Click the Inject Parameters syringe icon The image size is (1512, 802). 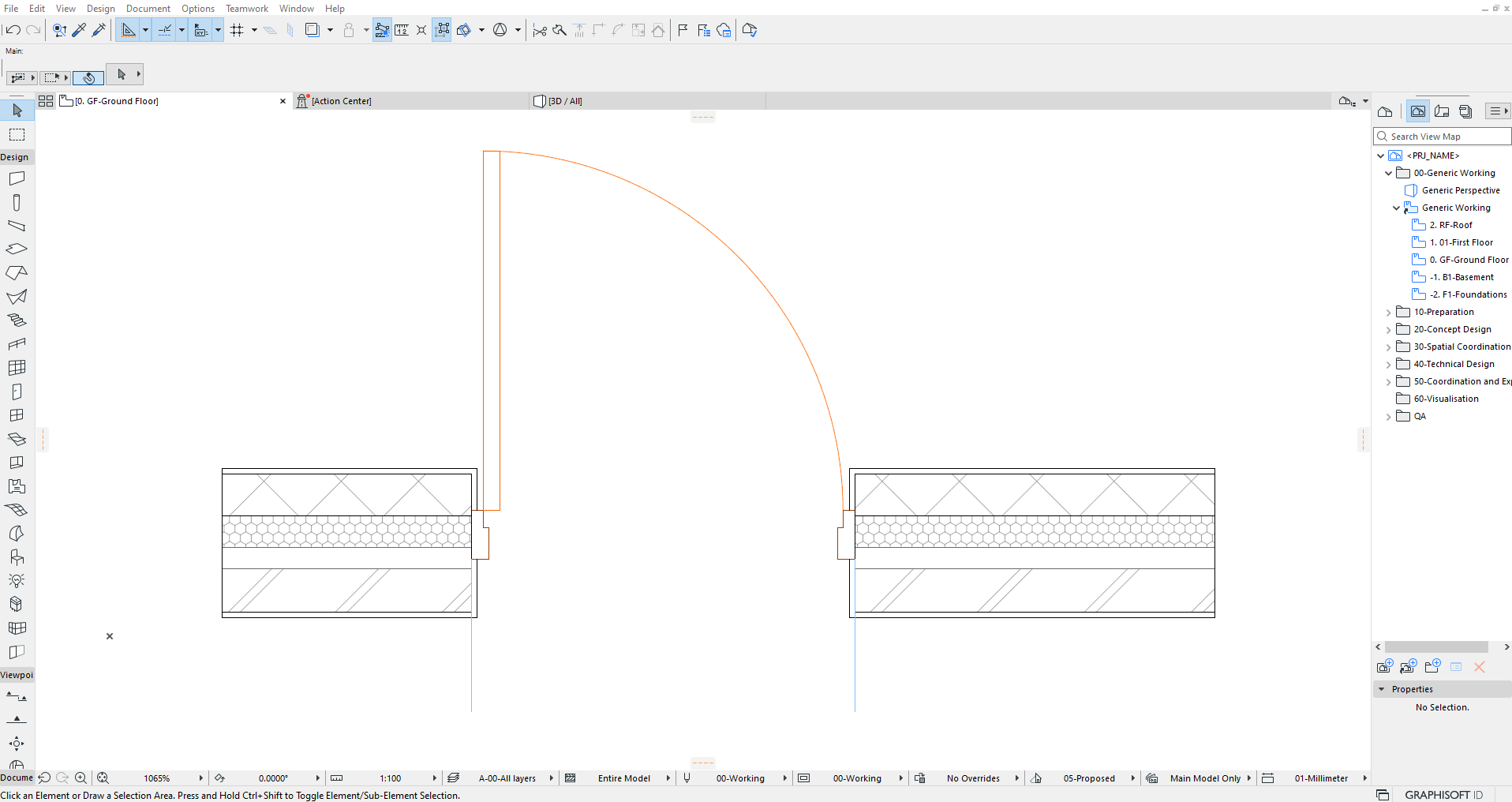pyautogui.click(x=99, y=30)
